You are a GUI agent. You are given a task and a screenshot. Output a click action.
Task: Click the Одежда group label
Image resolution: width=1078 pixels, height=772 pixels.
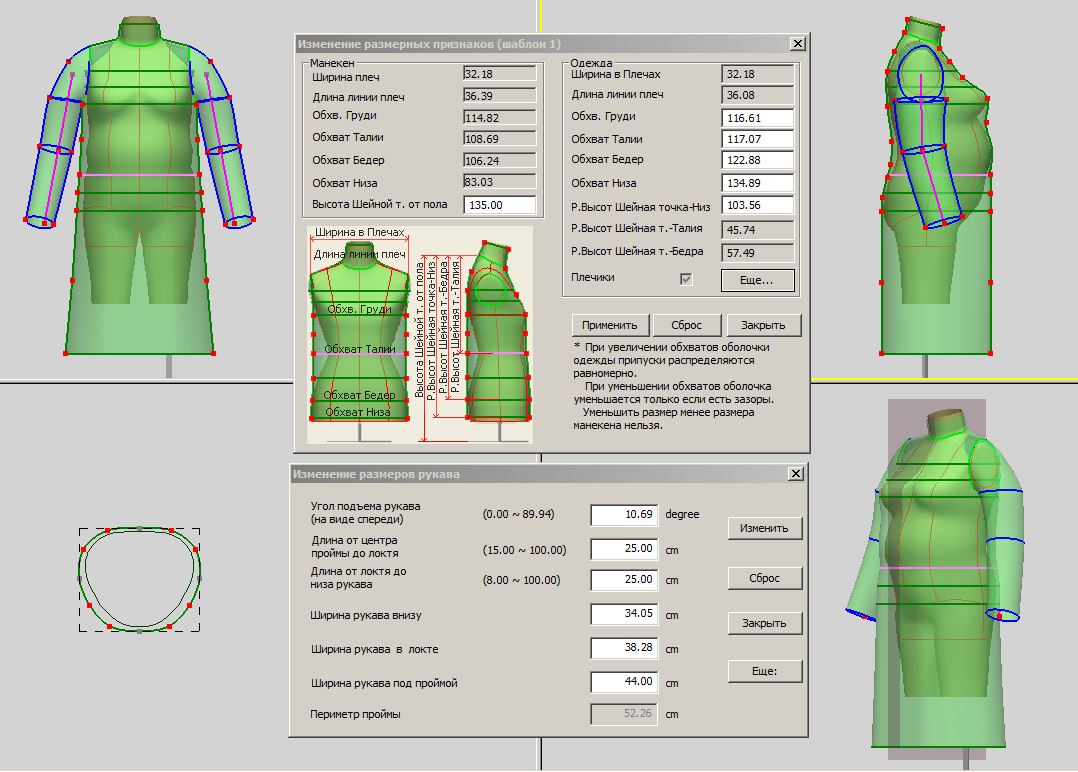[x=591, y=63]
